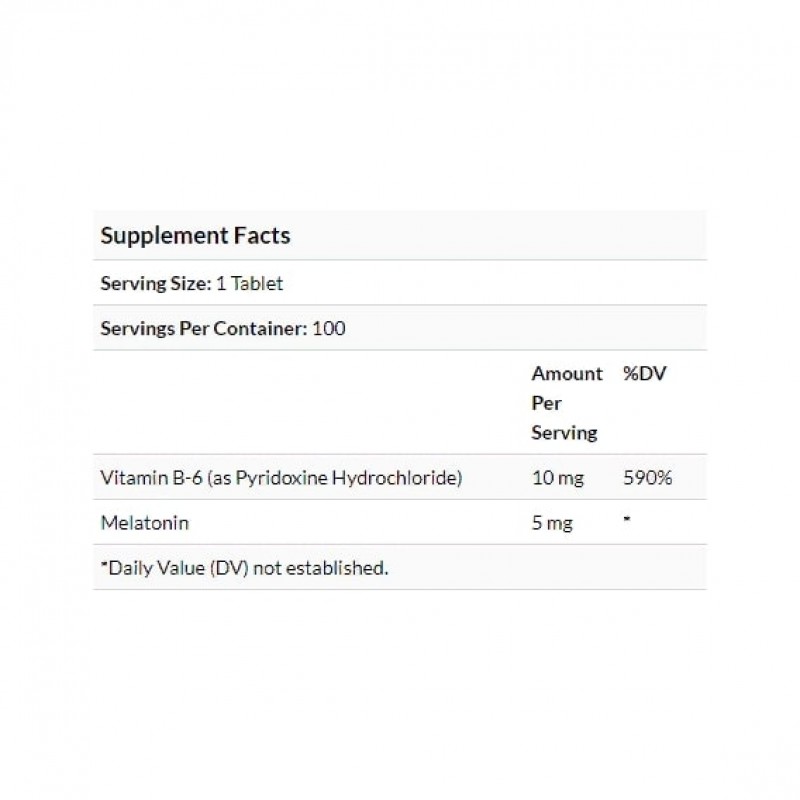The image size is (800, 800).
Task: Click the "Amount Per Serving" column header
Action: pyautogui.click(x=566, y=403)
